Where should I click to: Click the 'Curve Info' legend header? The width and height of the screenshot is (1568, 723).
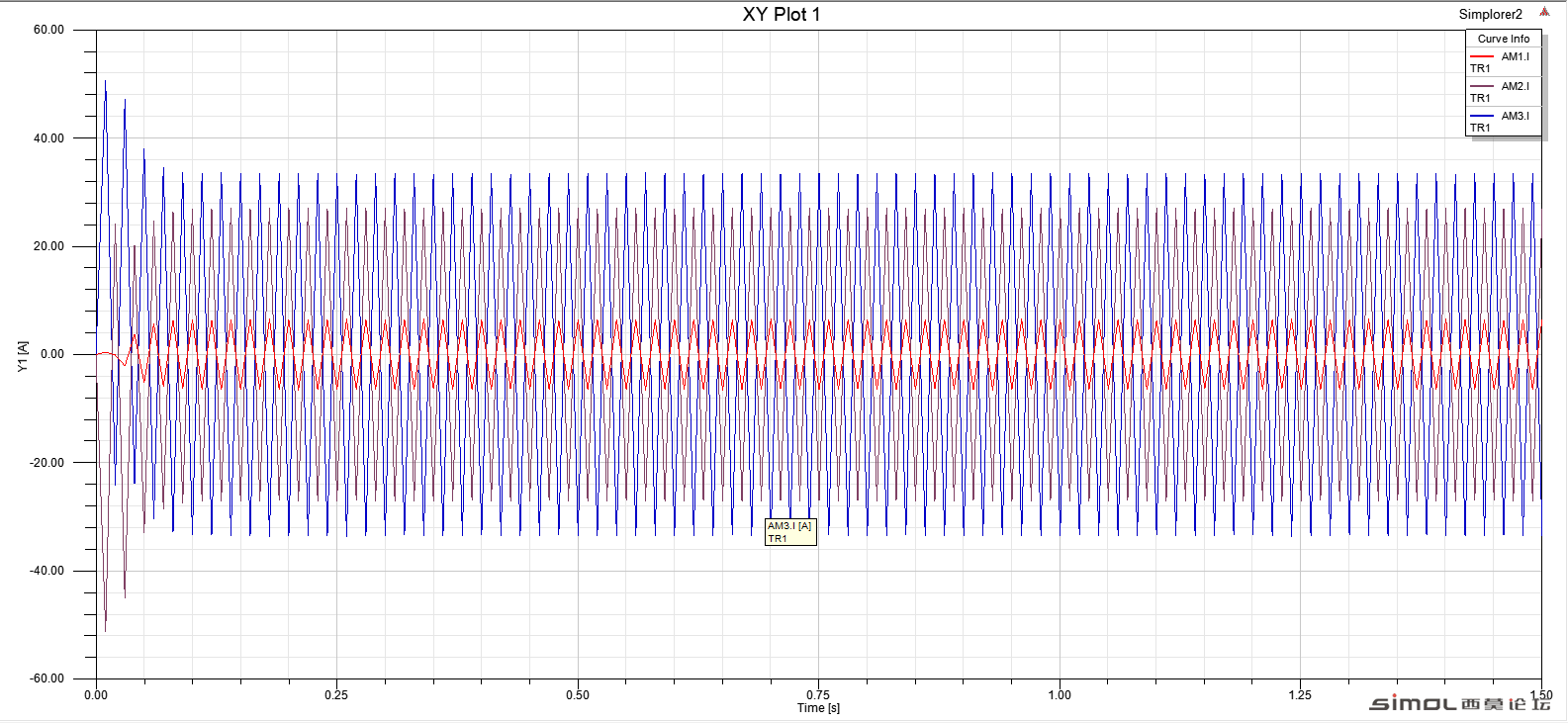pyautogui.click(x=1504, y=39)
